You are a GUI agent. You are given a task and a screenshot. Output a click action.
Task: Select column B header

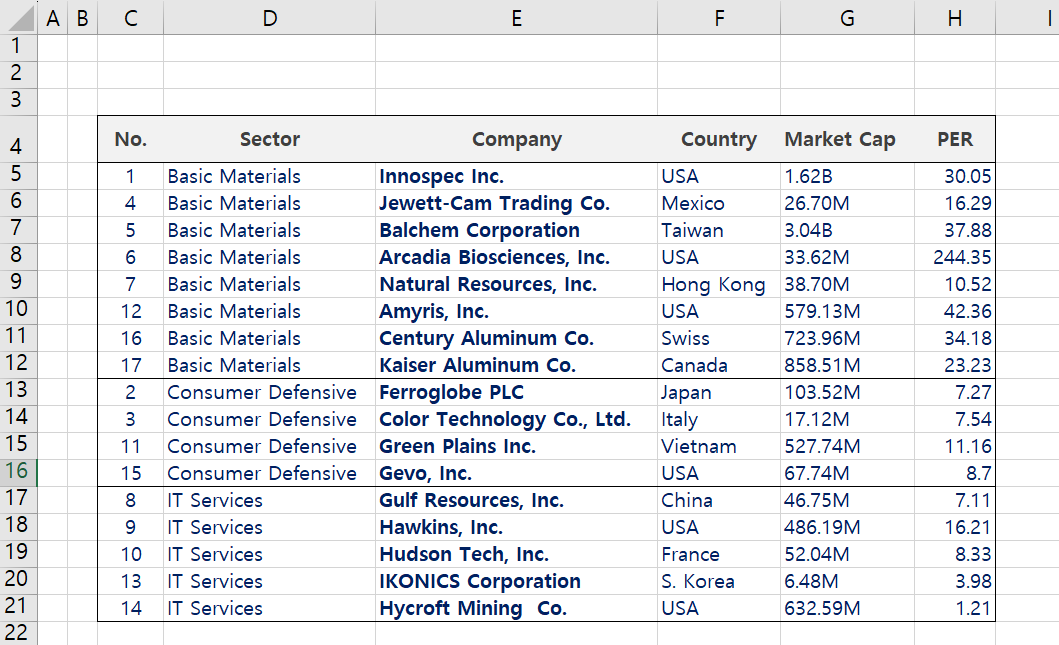(82, 18)
